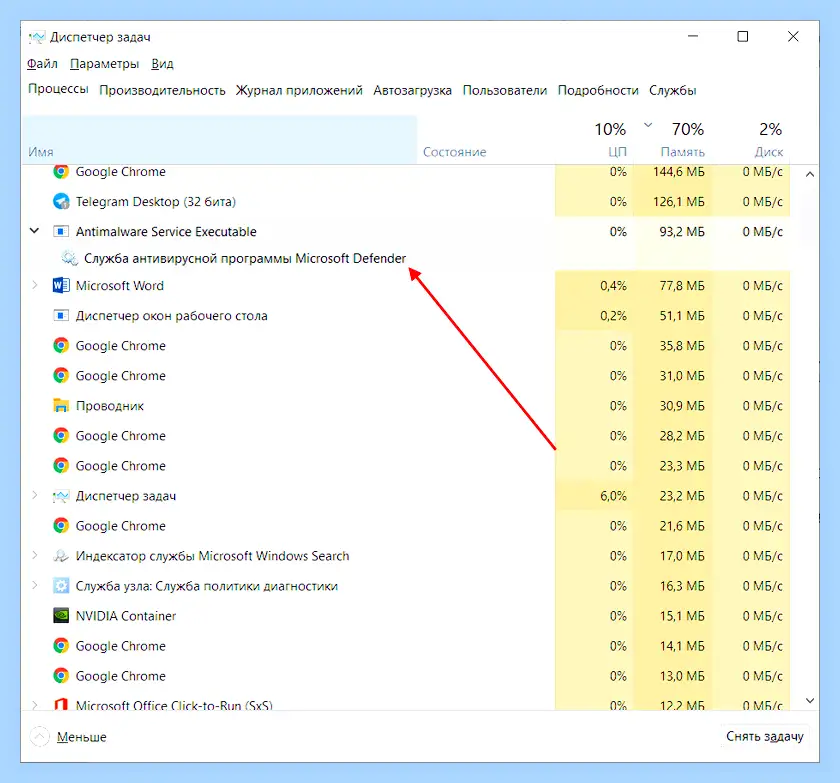Expand the Диспетчер задач process group
The width and height of the screenshot is (840, 783).
click(35, 495)
